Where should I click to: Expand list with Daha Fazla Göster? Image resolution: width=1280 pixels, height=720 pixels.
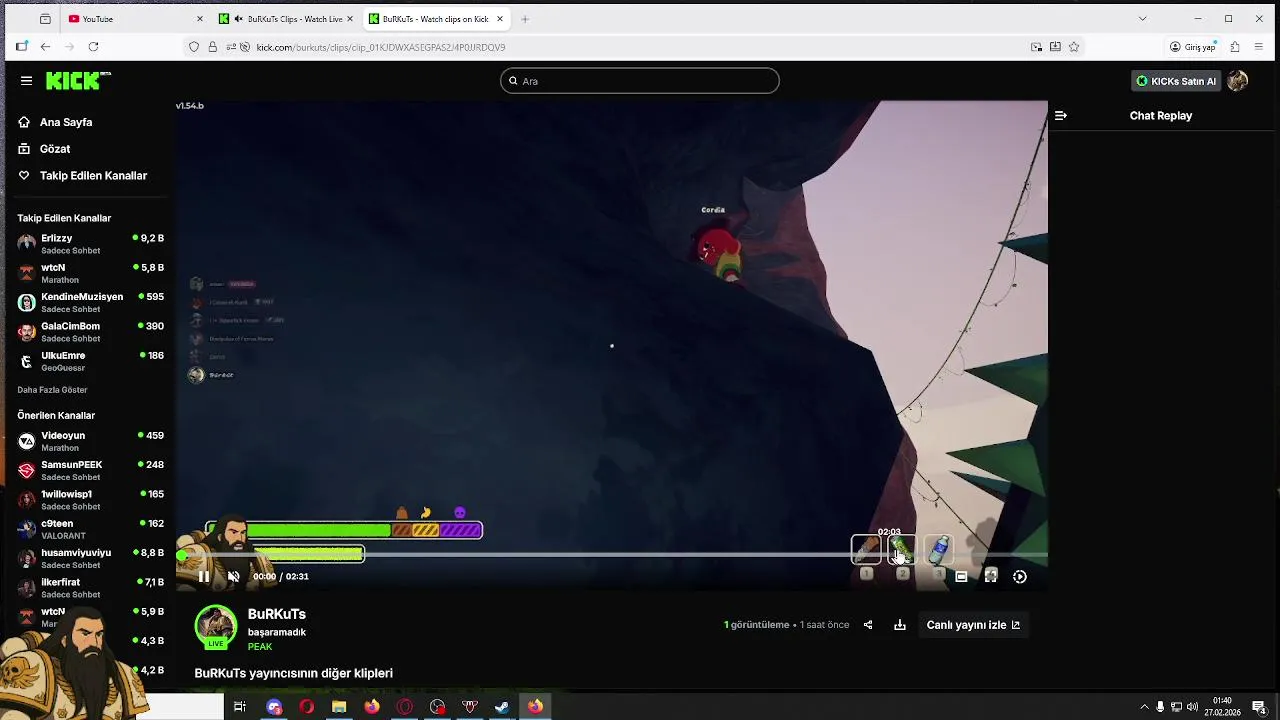pos(52,390)
